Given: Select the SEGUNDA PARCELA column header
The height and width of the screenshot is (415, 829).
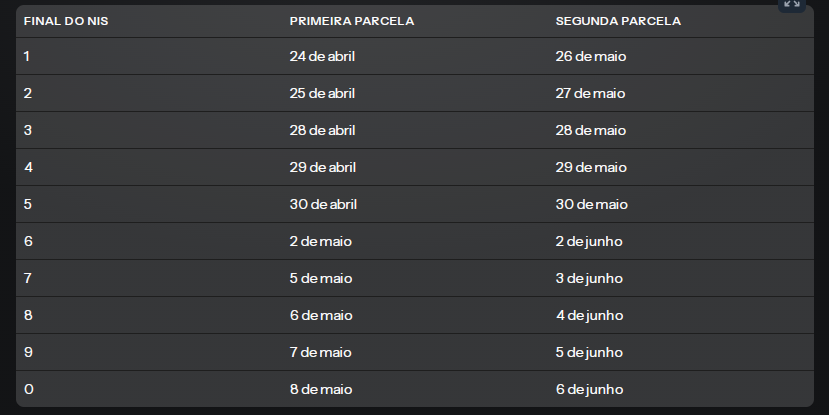Looking at the screenshot, I should pos(618,21).
